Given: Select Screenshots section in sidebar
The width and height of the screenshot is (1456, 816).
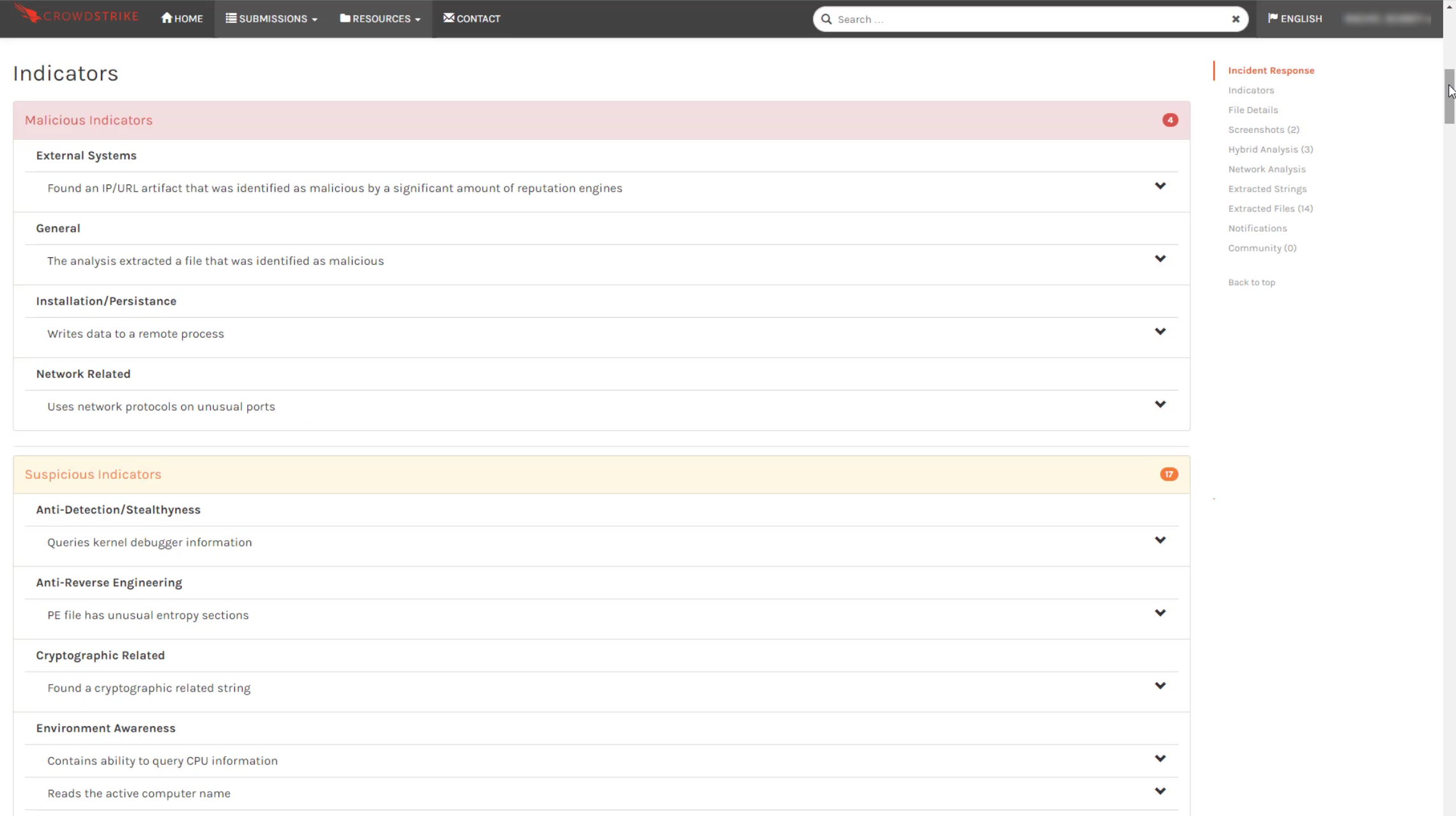Looking at the screenshot, I should point(1263,129).
